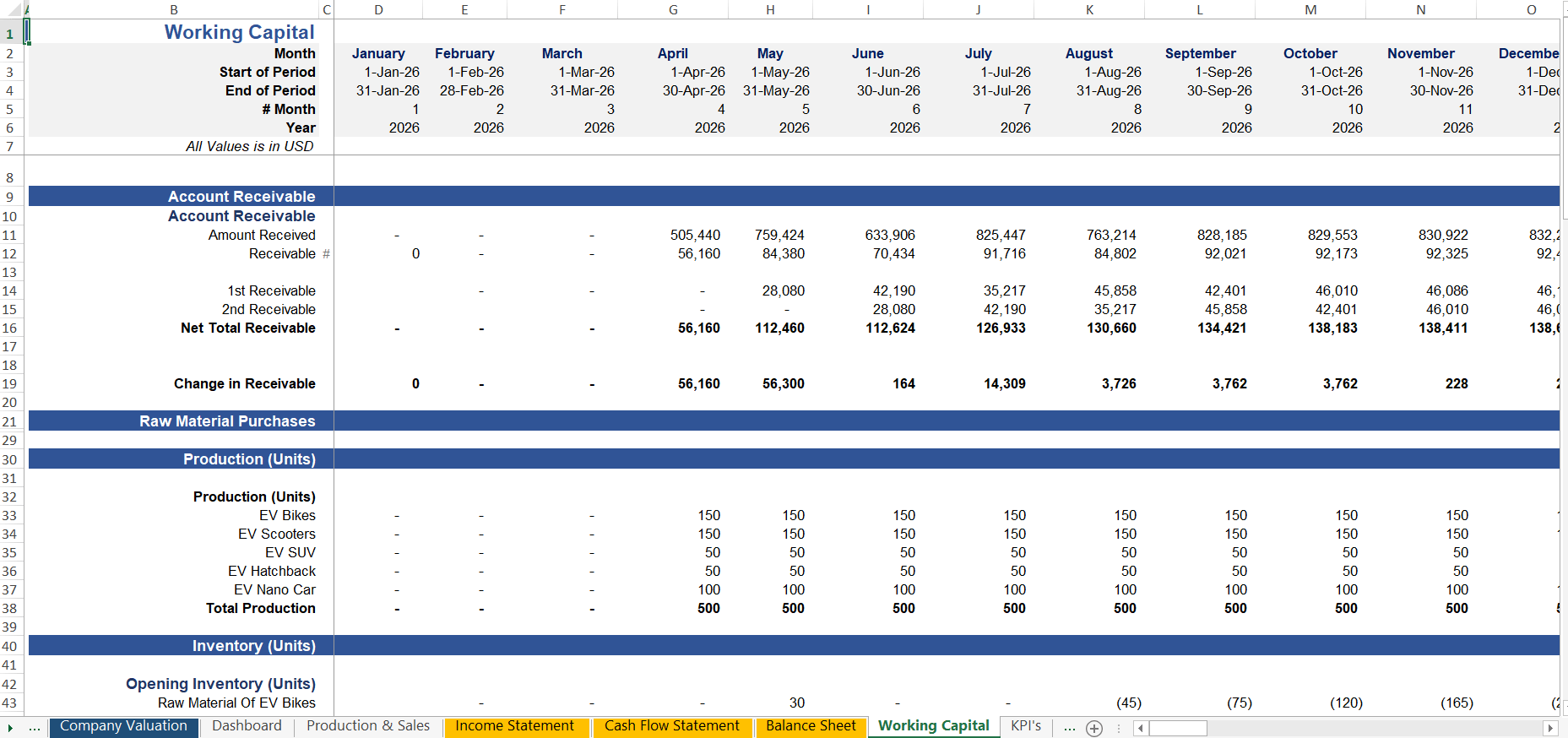Click the Working Capital title cell
Screen dimensions: 1568x738
tap(239, 32)
